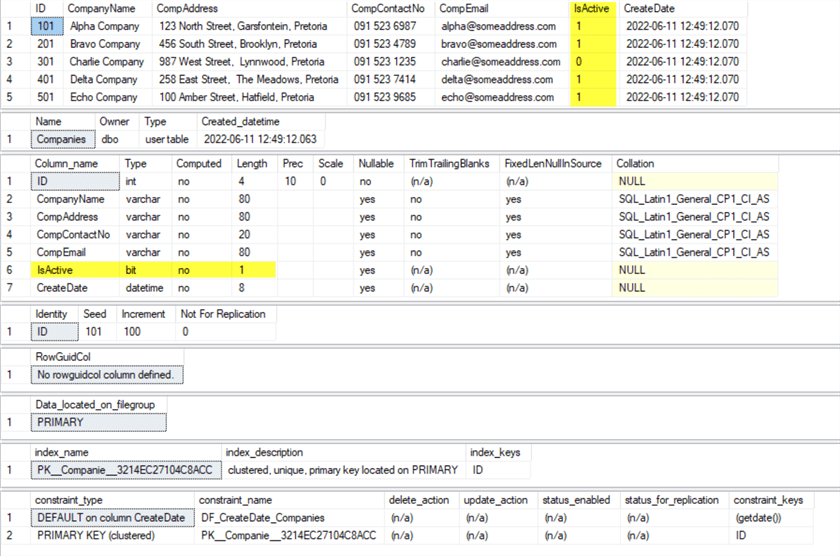Image resolution: width=840 pixels, height=556 pixels.
Task: Select the 'CompContactNo' column_name cell
Action: tap(73, 235)
